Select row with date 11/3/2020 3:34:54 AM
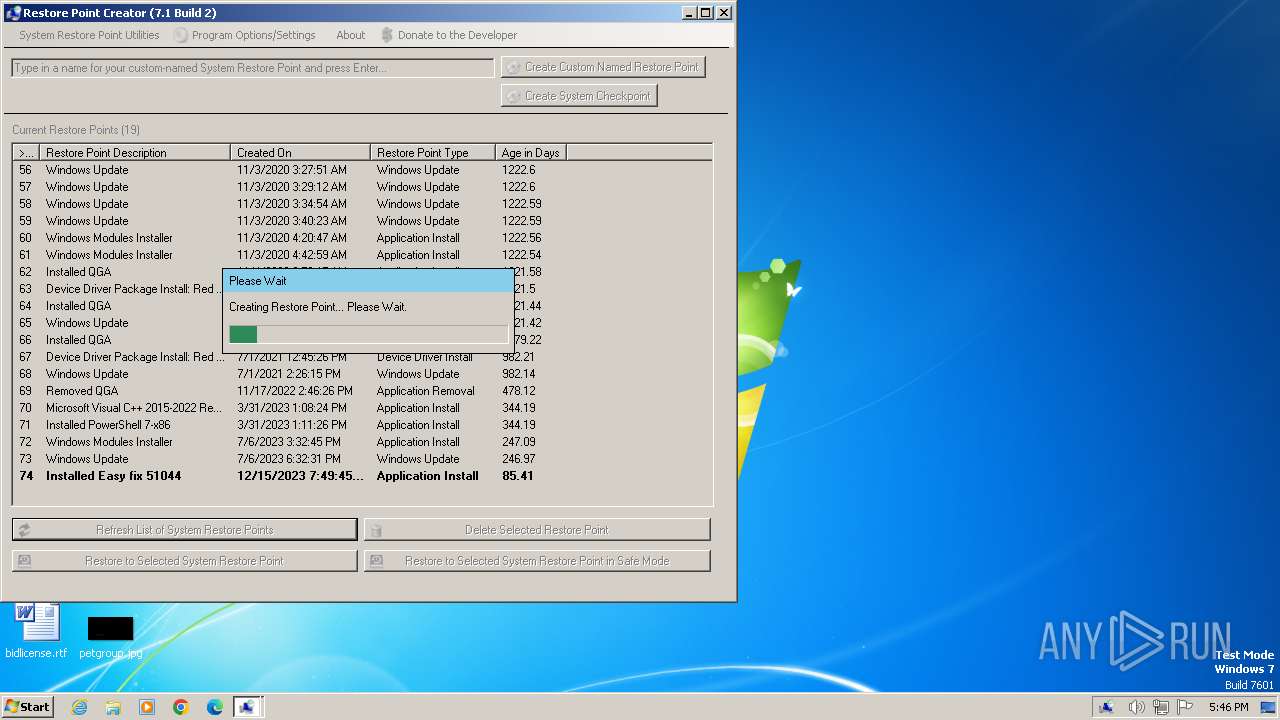The height and width of the screenshot is (720, 1280). 363,204
